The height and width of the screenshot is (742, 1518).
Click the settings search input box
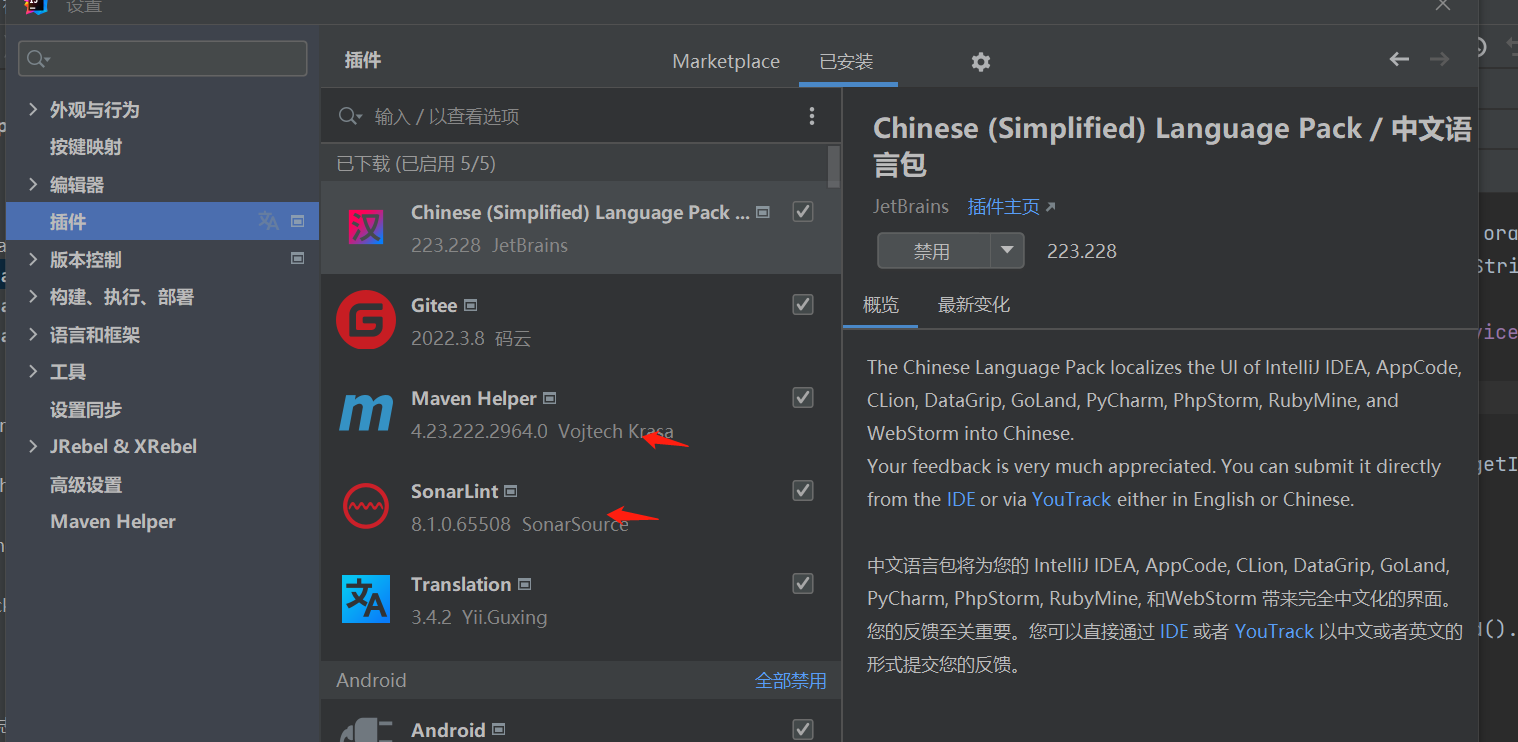click(163, 58)
